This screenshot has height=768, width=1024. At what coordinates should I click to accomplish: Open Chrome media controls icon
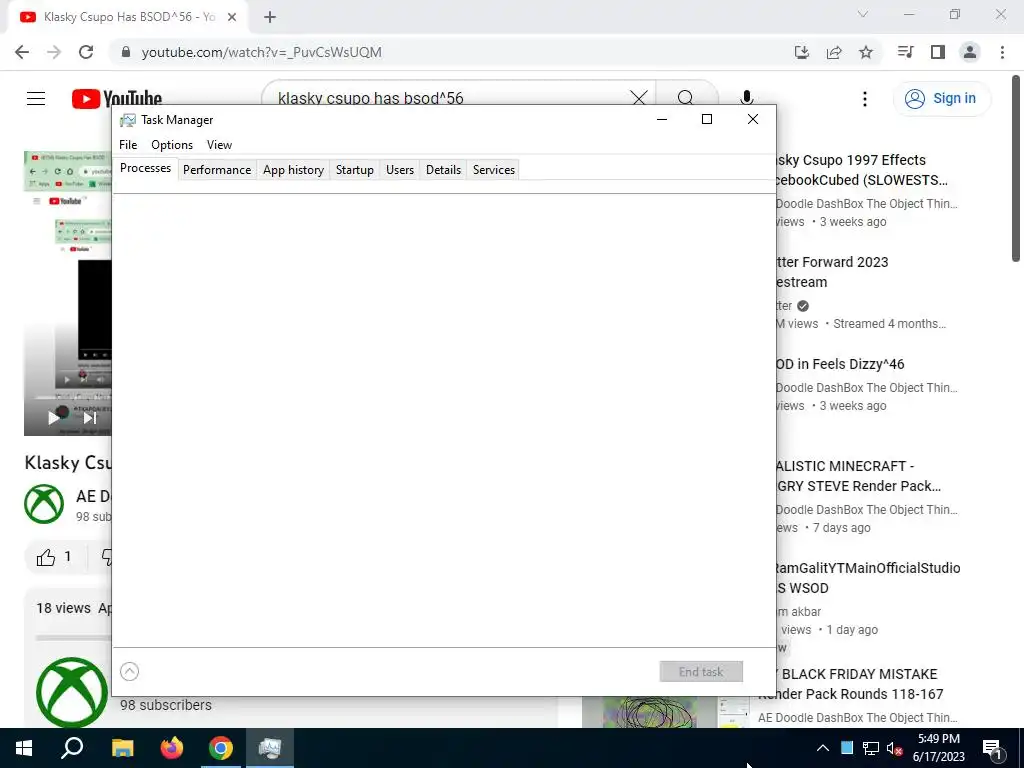tap(905, 52)
